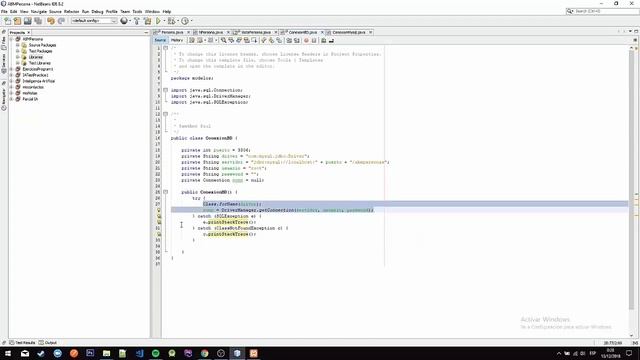Viewport: 640px width, 360px height.
Task: Click the Save All toolbar icon
Action: tap(38, 21)
